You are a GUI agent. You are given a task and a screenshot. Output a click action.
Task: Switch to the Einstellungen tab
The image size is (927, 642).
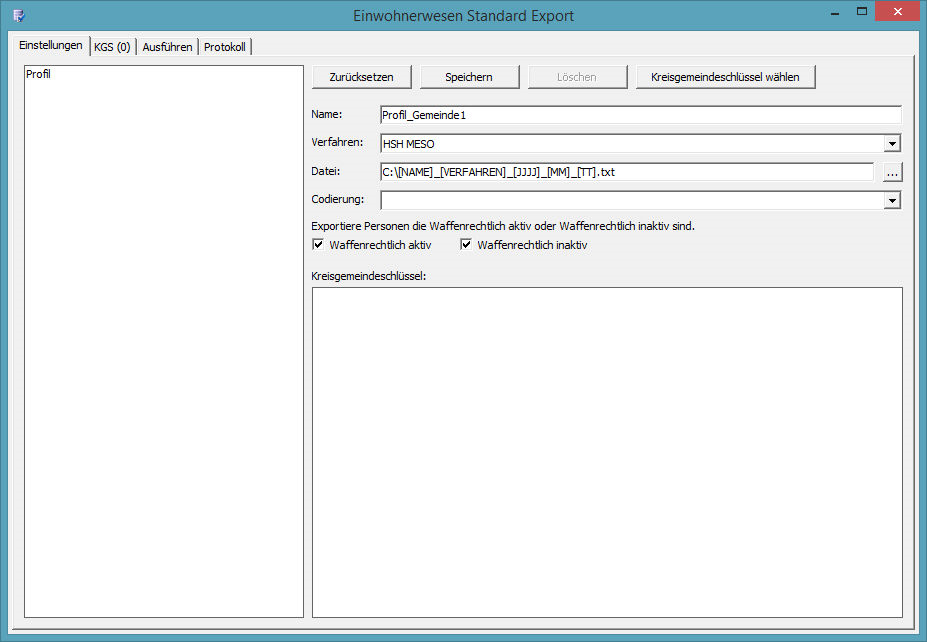click(51, 46)
